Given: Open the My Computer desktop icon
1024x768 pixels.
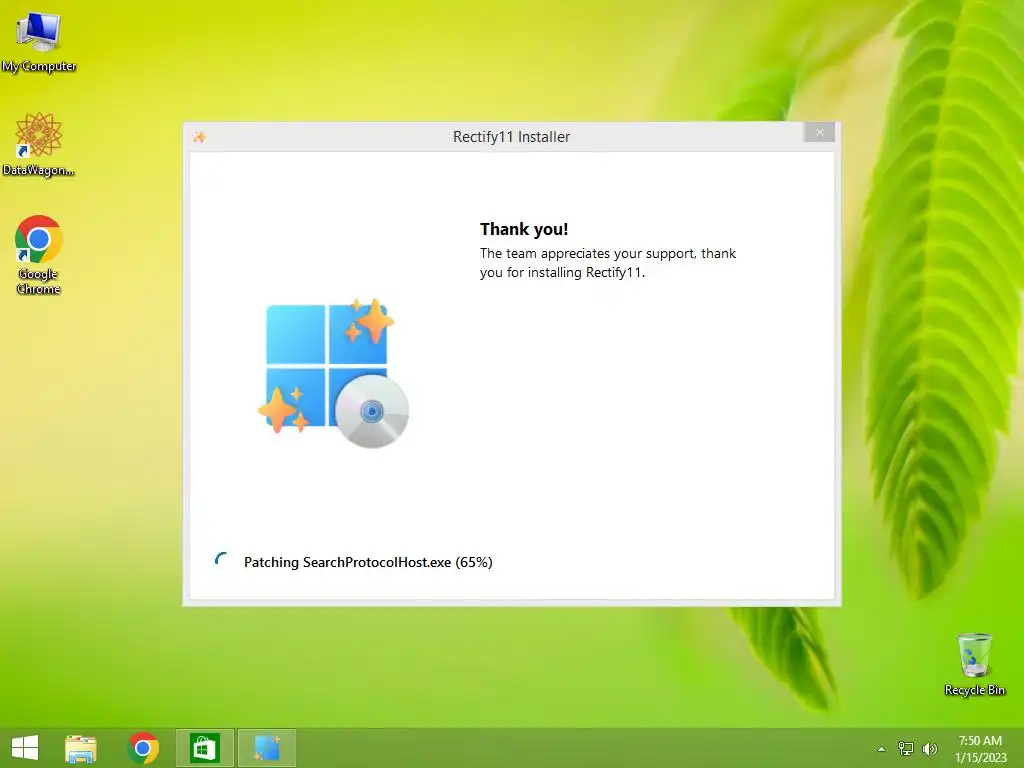Looking at the screenshot, I should pyautogui.click(x=39, y=41).
